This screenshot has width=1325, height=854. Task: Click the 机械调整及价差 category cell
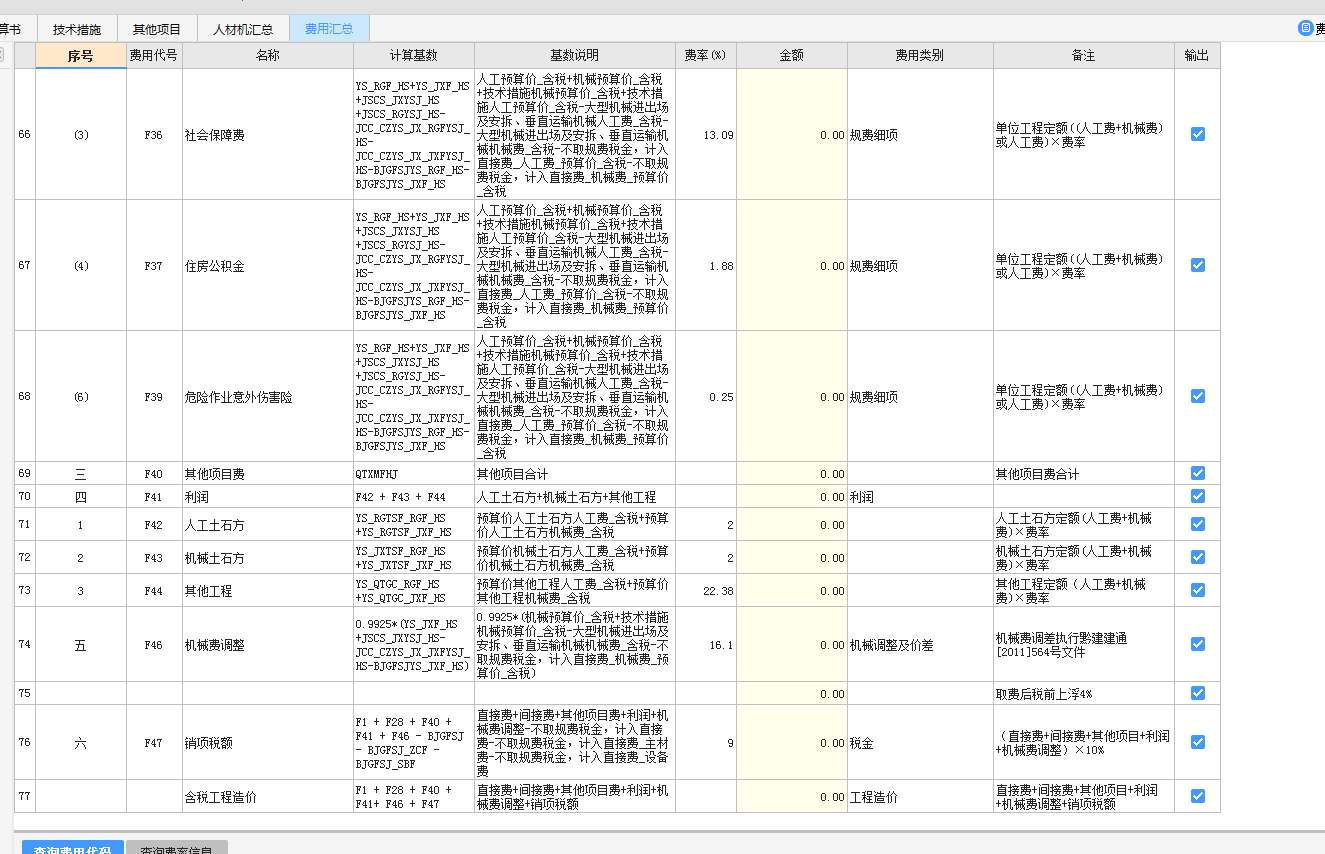pyautogui.click(x=920, y=644)
